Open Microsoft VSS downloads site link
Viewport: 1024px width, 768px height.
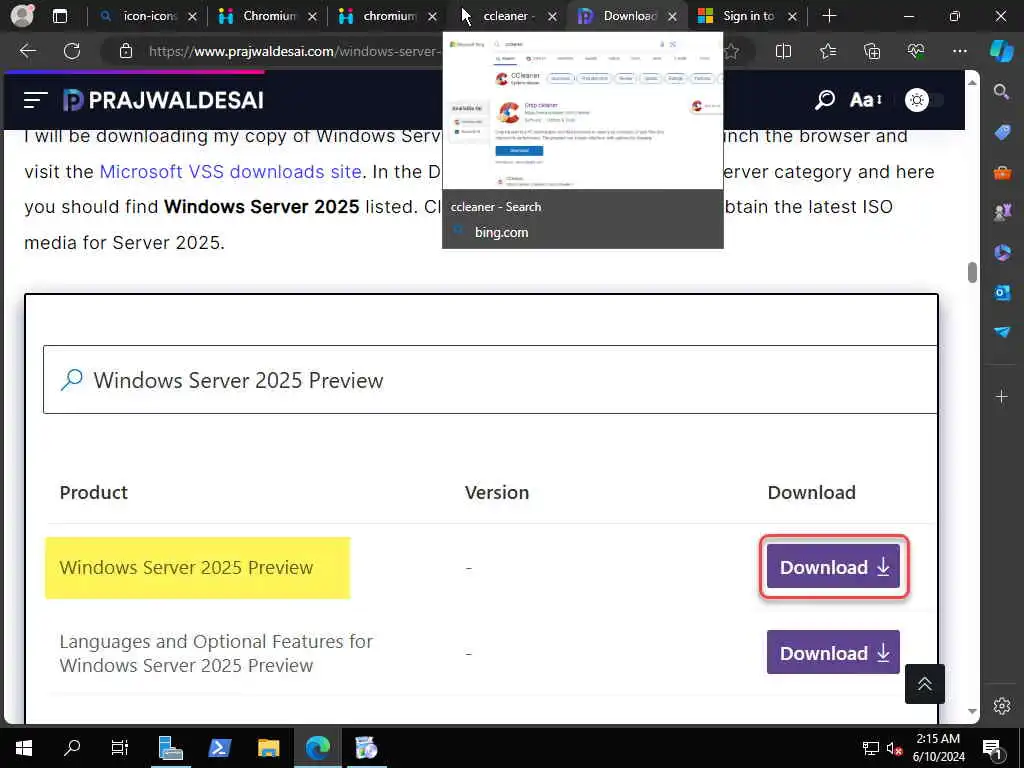[x=231, y=172]
